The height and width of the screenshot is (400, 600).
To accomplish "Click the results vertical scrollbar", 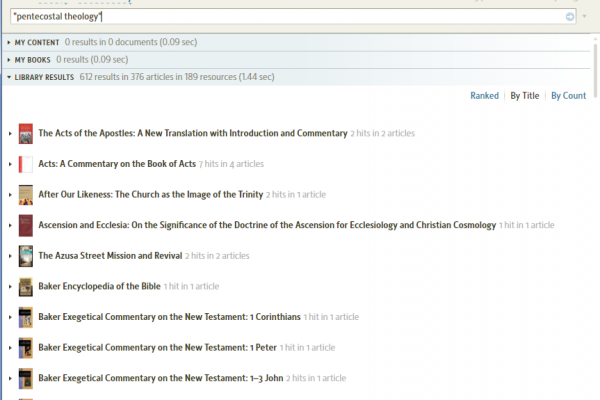I will pyautogui.click(x=595, y=240).
